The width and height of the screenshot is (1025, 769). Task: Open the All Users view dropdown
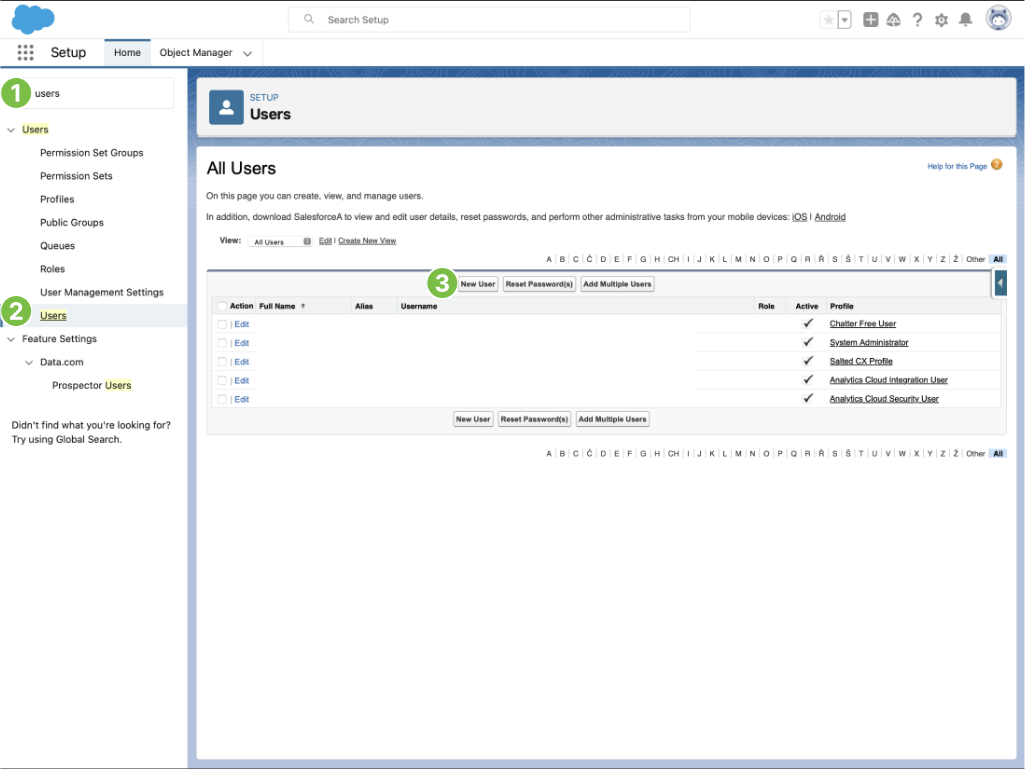click(281, 242)
